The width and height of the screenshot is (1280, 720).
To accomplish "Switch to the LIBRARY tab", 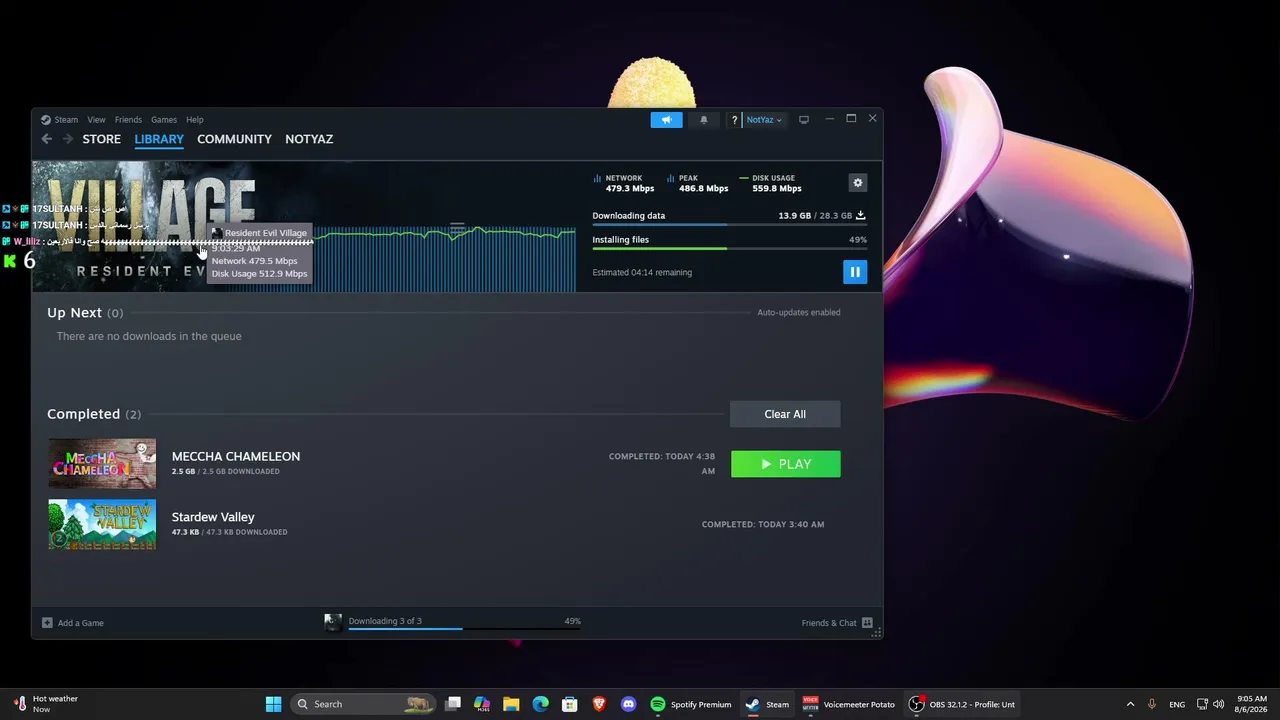I will [159, 139].
